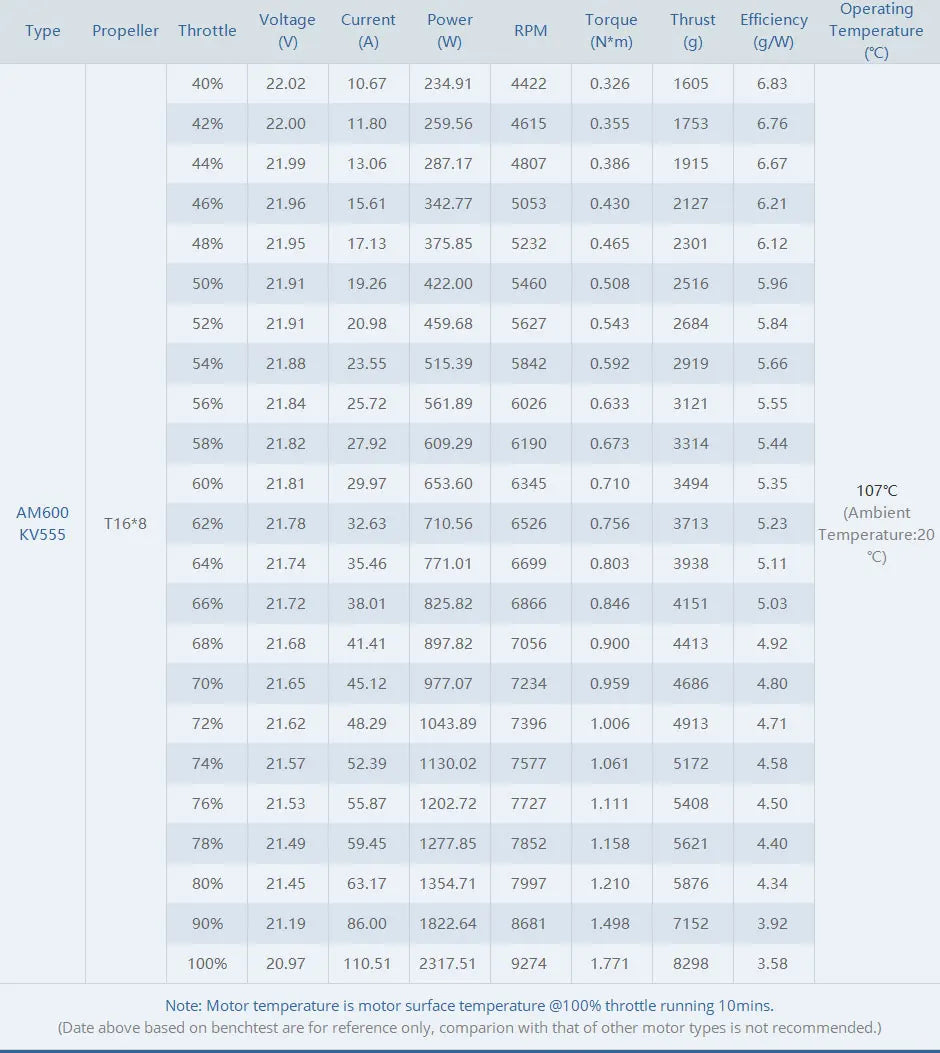Screen dimensions: 940x1053
Task: Click the Propeller column header
Action: point(125,31)
